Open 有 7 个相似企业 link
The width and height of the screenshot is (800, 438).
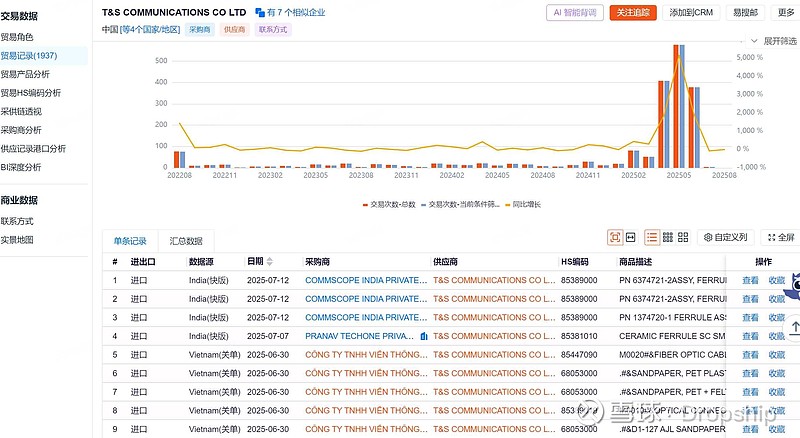[x=296, y=12]
